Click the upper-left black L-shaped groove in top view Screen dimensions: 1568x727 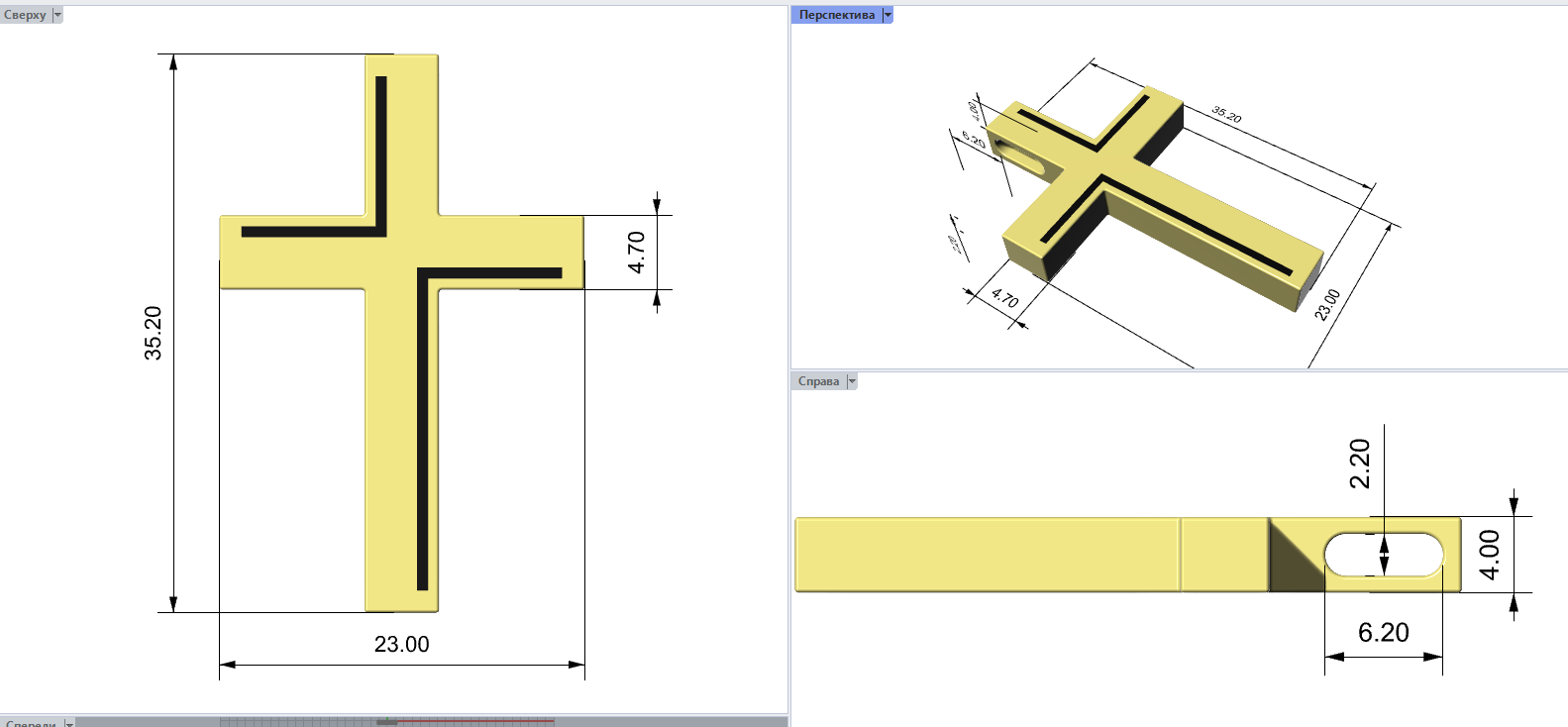(380, 158)
